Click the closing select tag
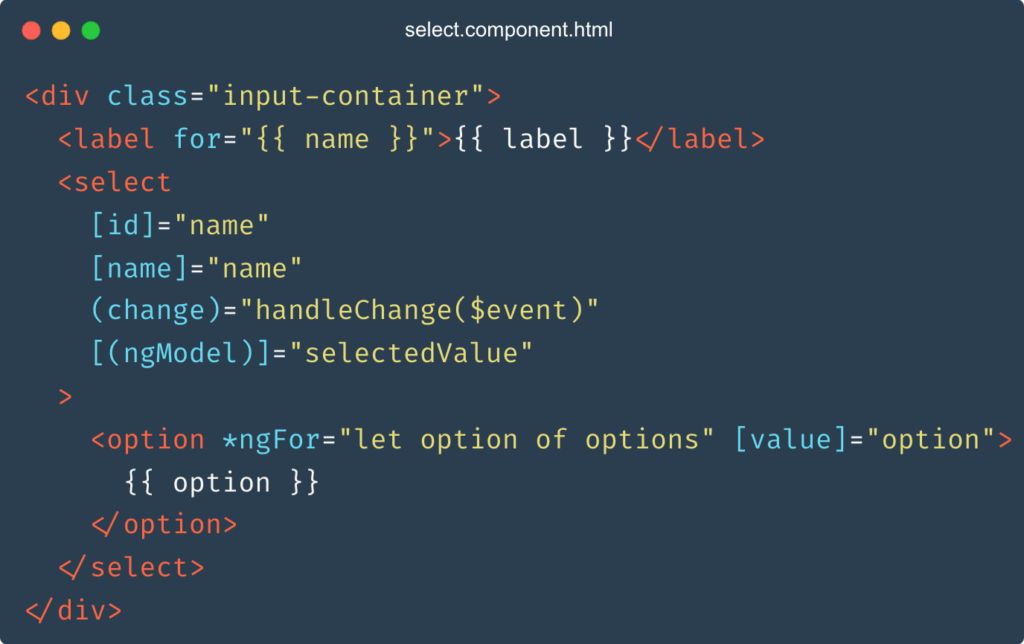 (131, 568)
